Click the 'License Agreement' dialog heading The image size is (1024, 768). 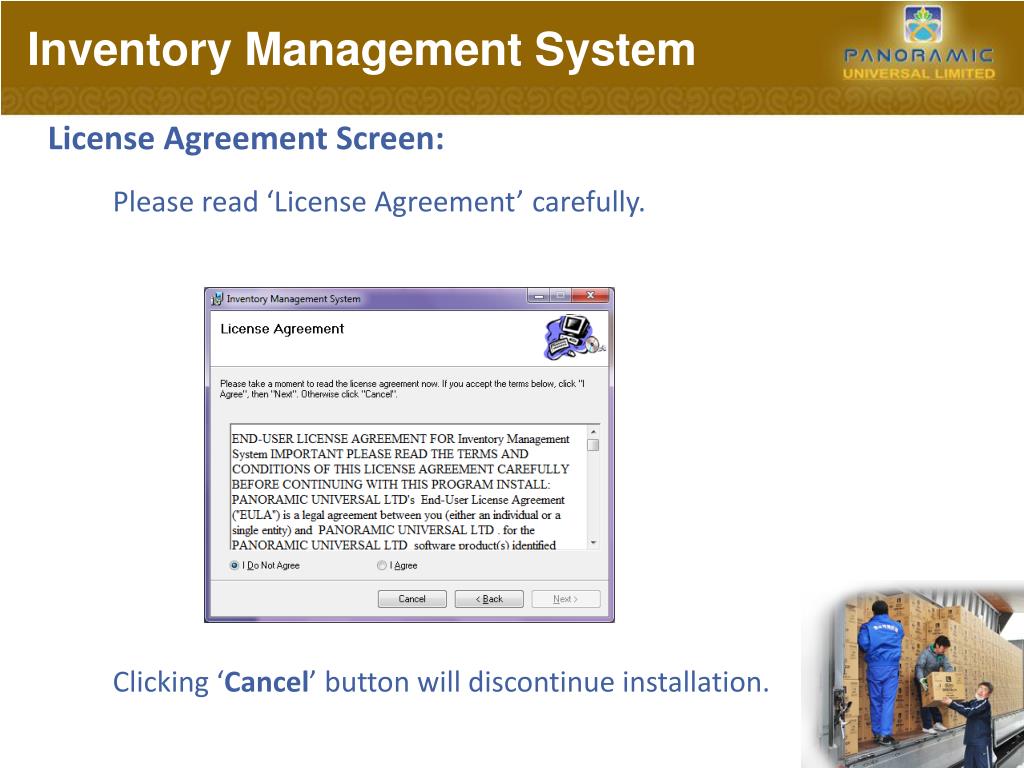282,329
